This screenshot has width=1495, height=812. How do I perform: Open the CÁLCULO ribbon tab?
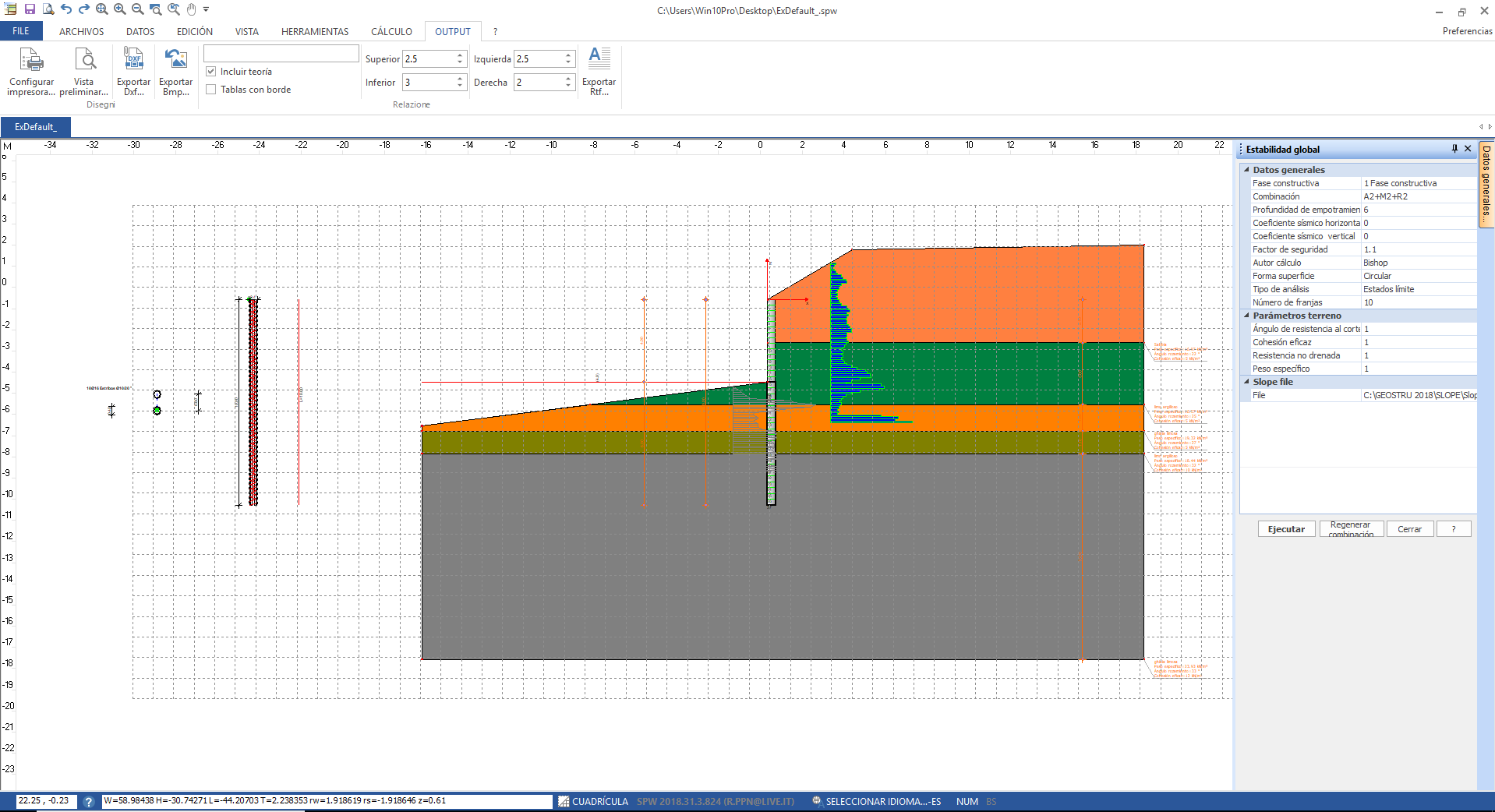click(x=391, y=32)
